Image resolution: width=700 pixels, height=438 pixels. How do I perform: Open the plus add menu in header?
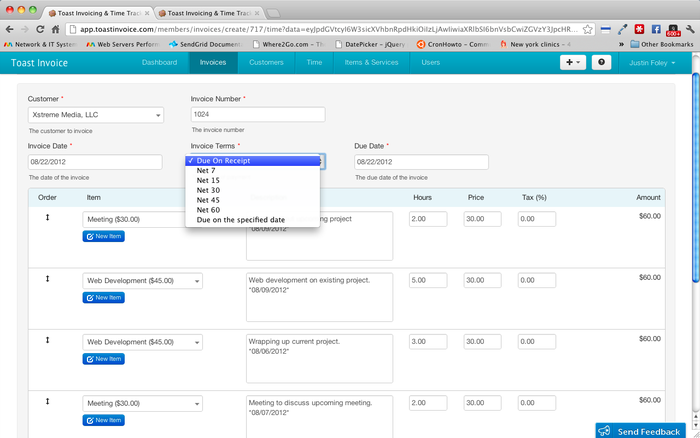573,62
